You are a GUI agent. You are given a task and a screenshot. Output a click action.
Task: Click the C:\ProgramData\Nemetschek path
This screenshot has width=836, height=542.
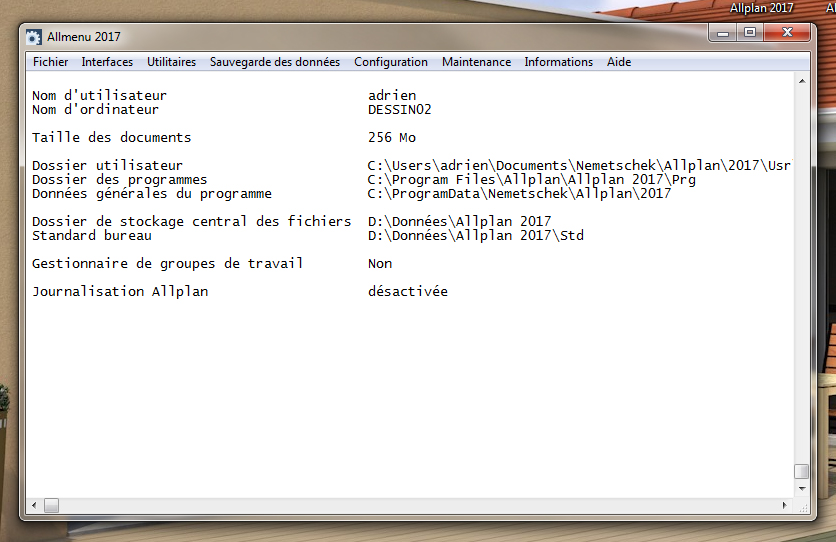pos(519,193)
